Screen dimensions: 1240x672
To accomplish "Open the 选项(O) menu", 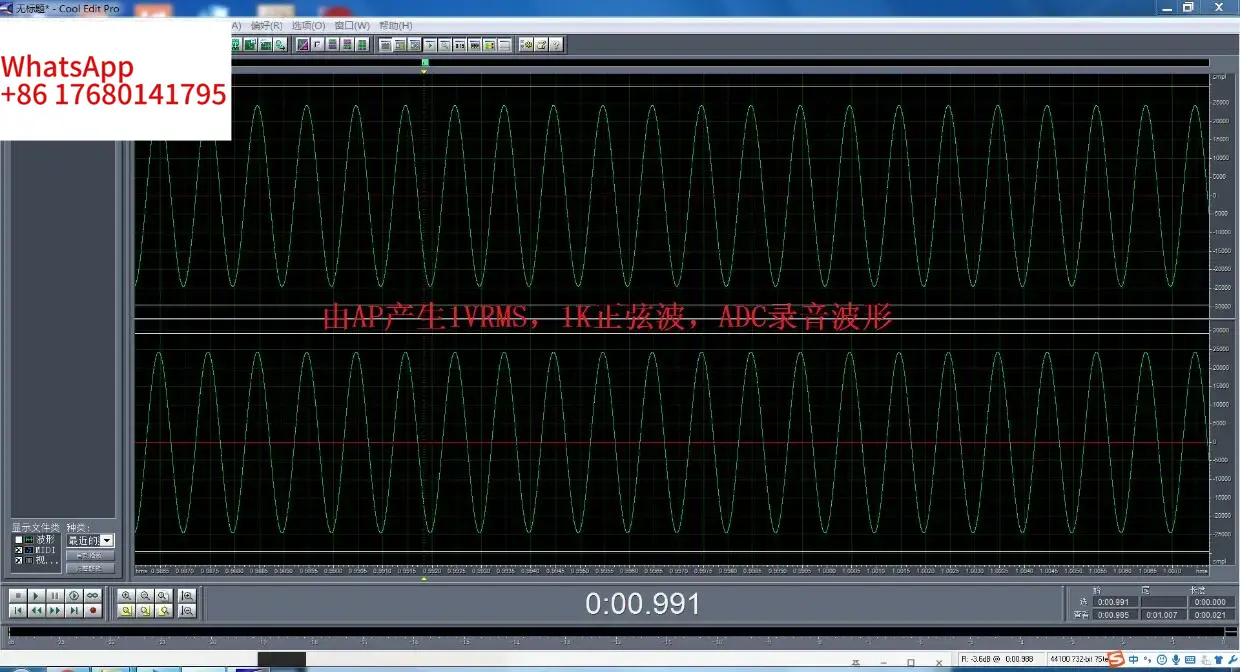I will [308, 25].
